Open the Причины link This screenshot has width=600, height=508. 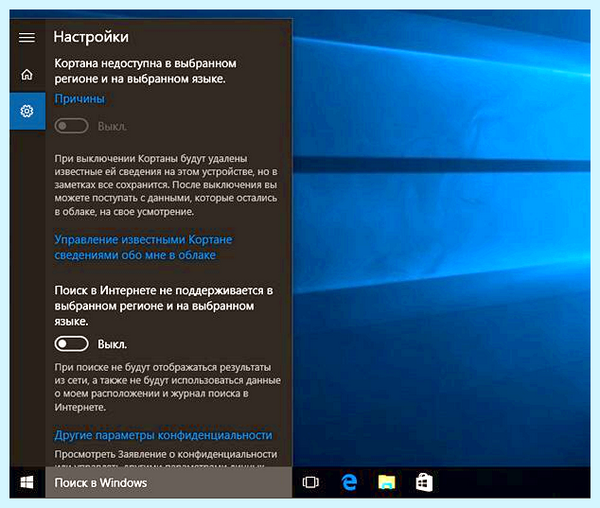pos(79,99)
